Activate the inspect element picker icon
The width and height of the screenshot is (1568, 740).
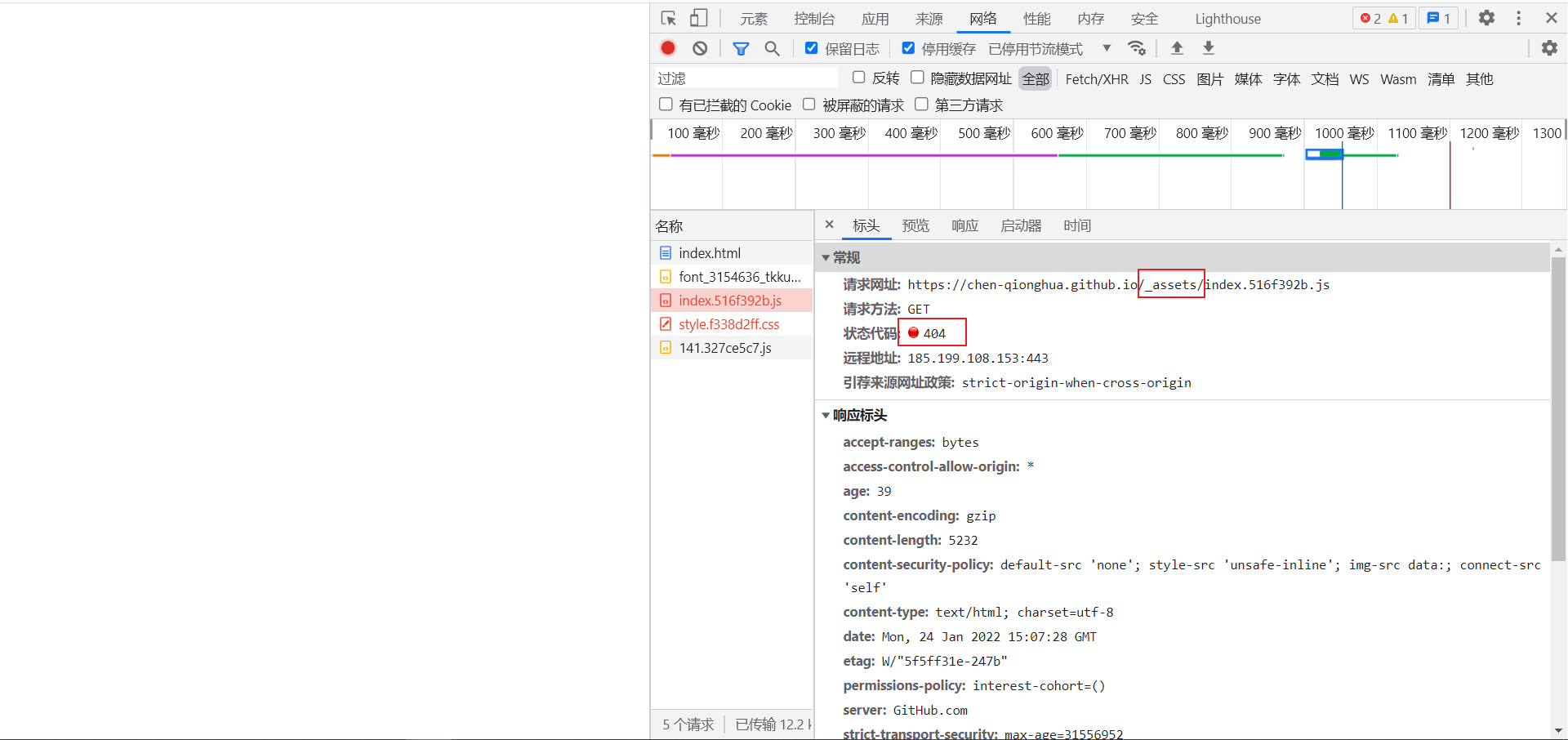pyautogui.click(x=669, y=18)
